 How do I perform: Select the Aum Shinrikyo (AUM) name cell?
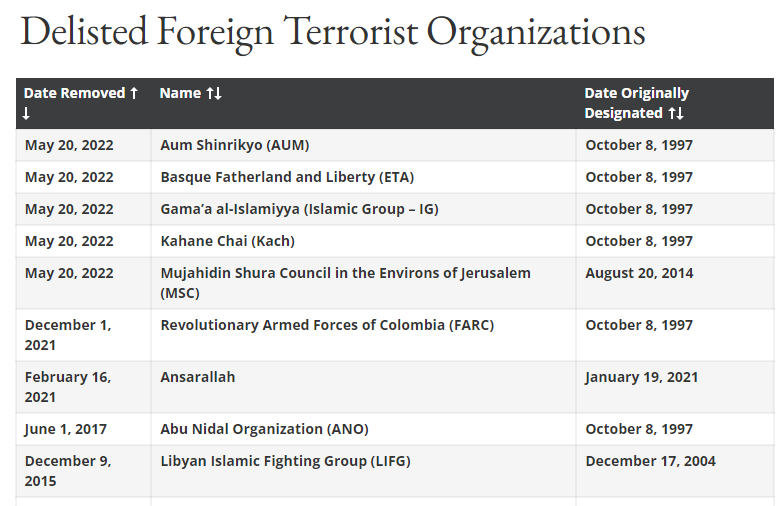234,145
